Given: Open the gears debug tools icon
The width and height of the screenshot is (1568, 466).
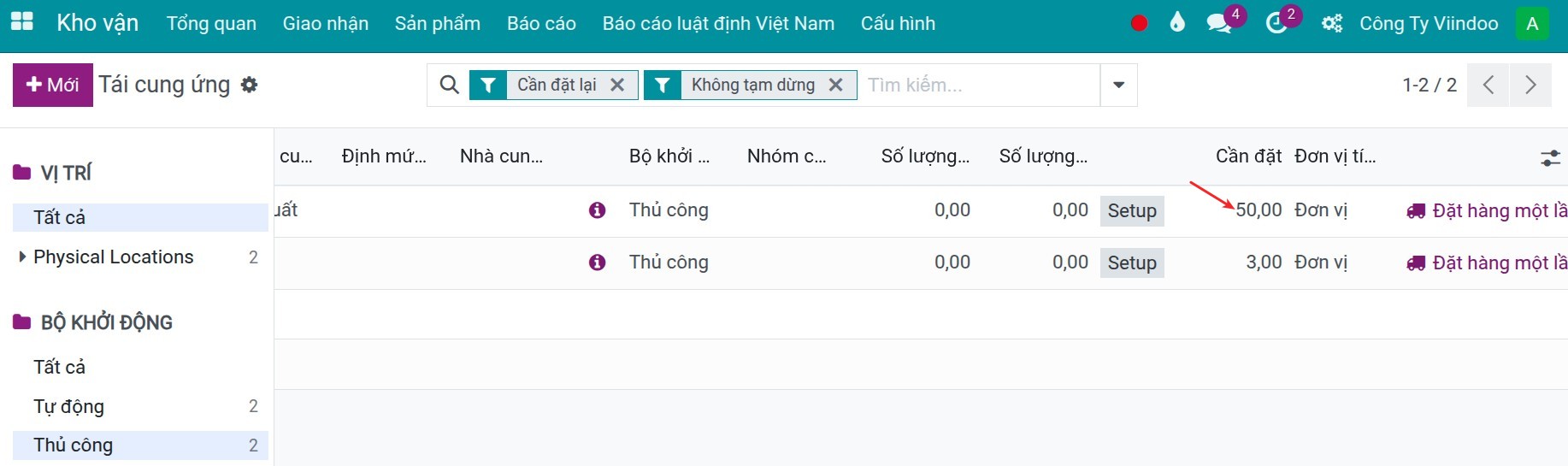Looking at the screenshot, I should point(1332,24).
